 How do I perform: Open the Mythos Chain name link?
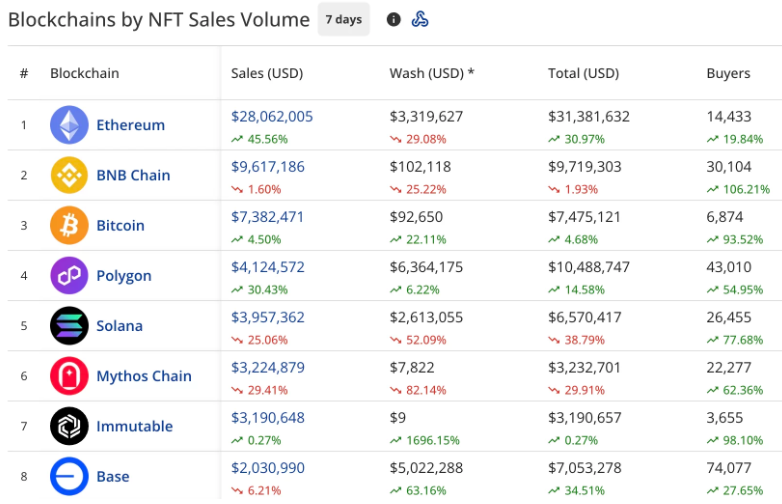143,376
